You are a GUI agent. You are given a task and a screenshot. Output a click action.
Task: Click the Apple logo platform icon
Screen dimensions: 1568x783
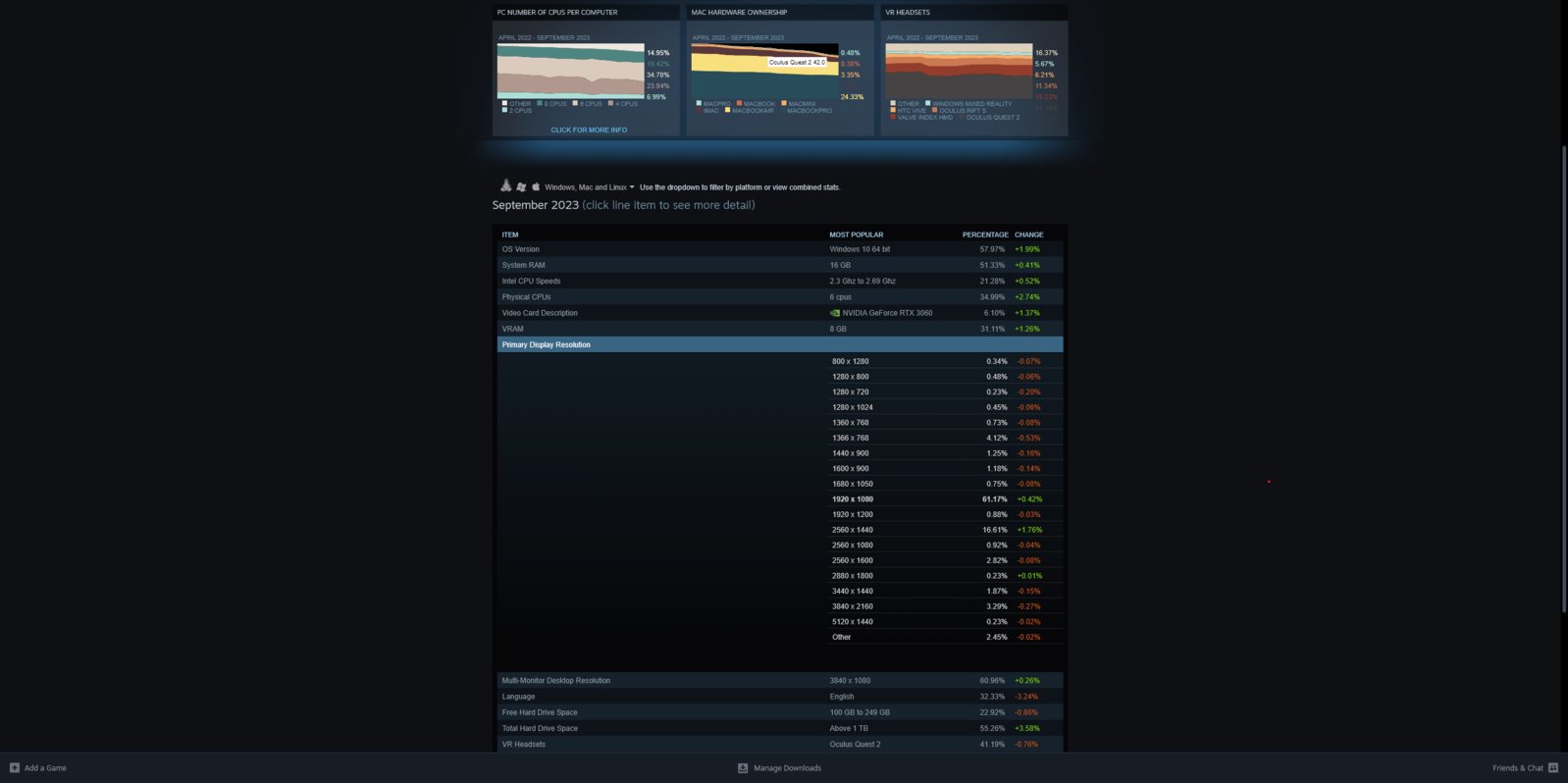(536, 186)
